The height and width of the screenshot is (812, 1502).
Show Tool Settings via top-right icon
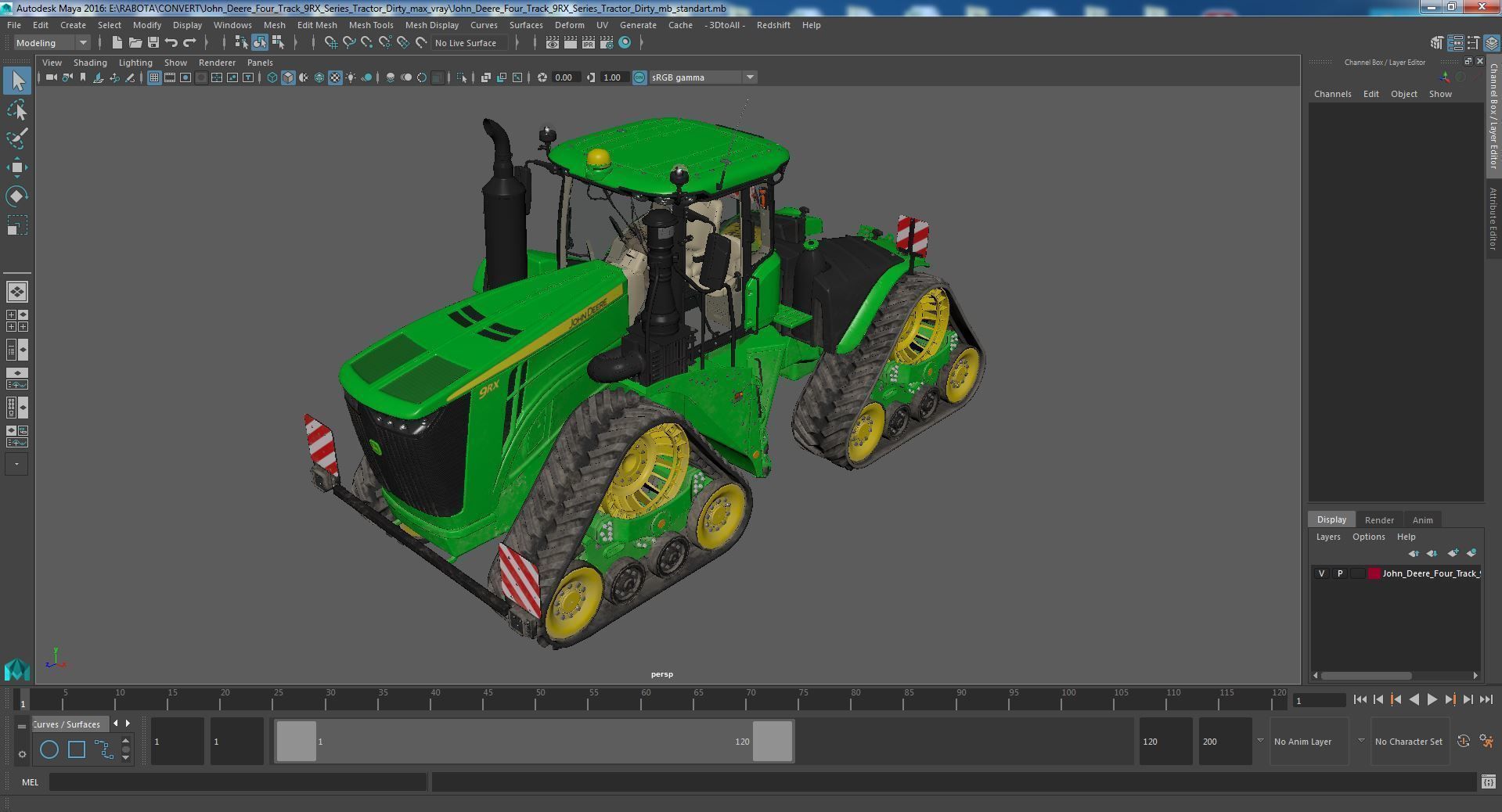click(1473, 43)
